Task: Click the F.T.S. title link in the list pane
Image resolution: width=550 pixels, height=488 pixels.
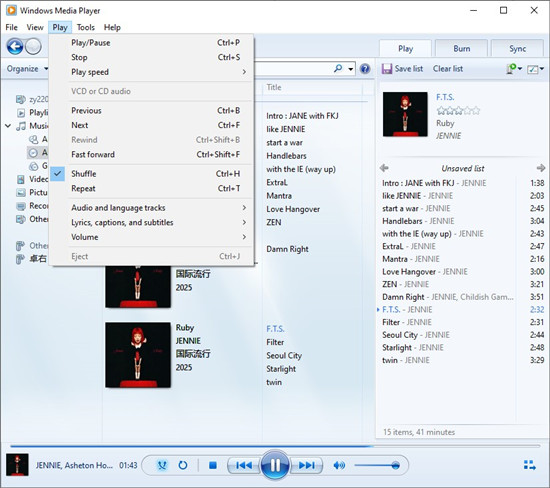Action: pos(445,97)
